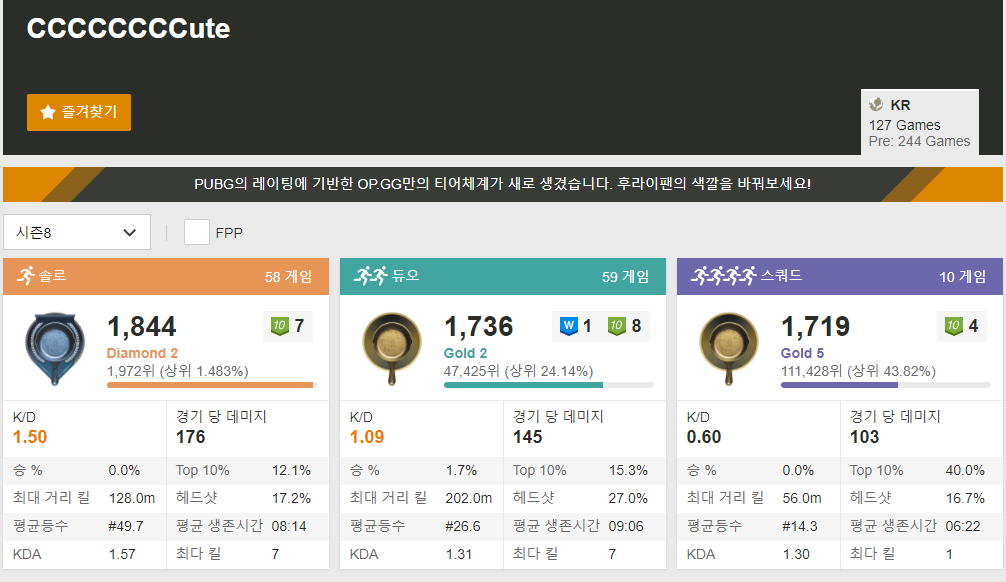Click the duo blue win badge icon

tap(568, 326)
